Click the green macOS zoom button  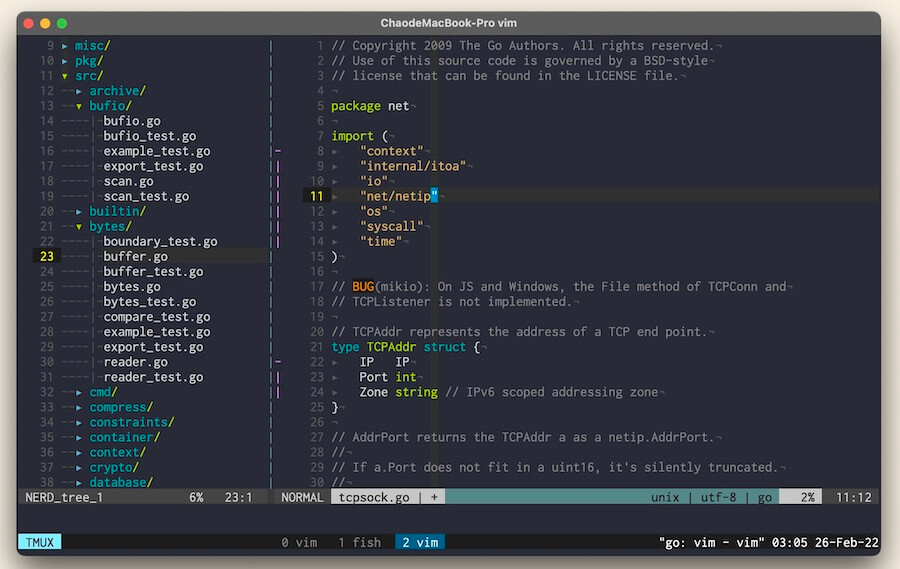61,22
